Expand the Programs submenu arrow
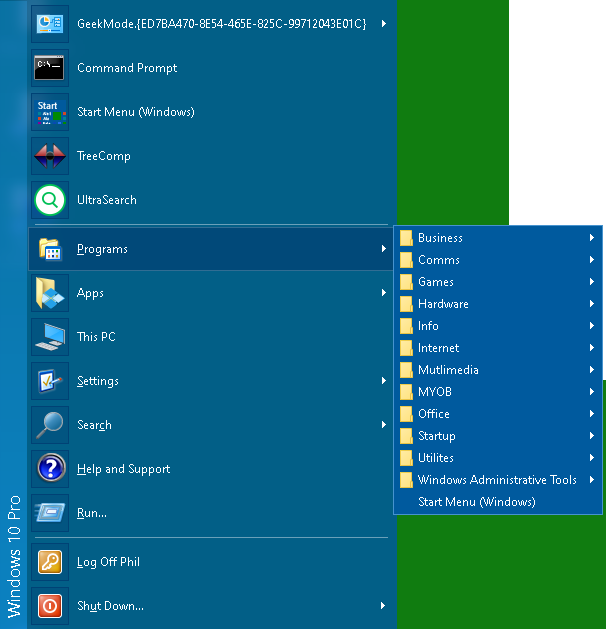The width and height of the screenshot is (606, 629). coord(384,249)
